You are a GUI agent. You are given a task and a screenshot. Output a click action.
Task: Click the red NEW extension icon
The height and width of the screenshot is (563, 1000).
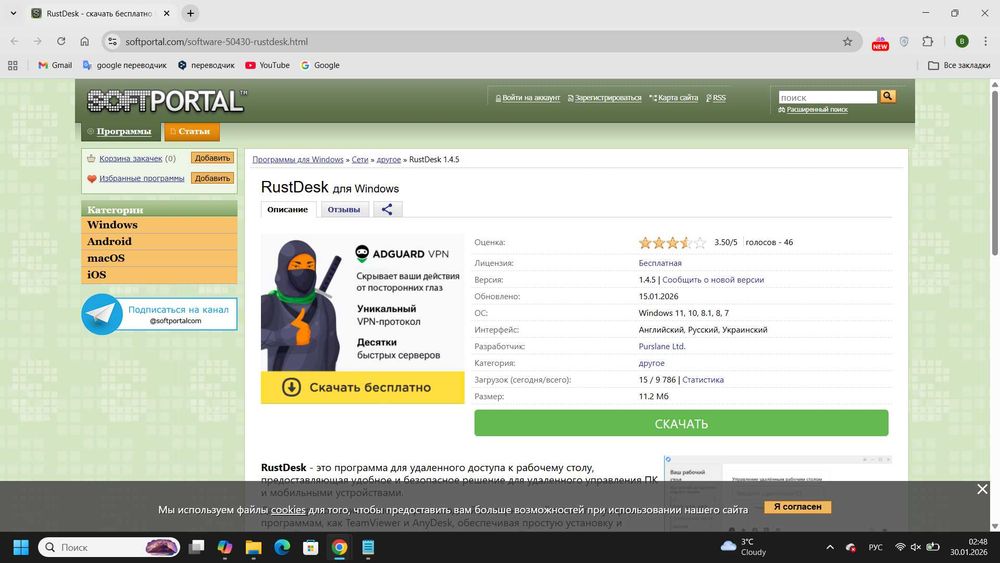click(x=880, y=42)
